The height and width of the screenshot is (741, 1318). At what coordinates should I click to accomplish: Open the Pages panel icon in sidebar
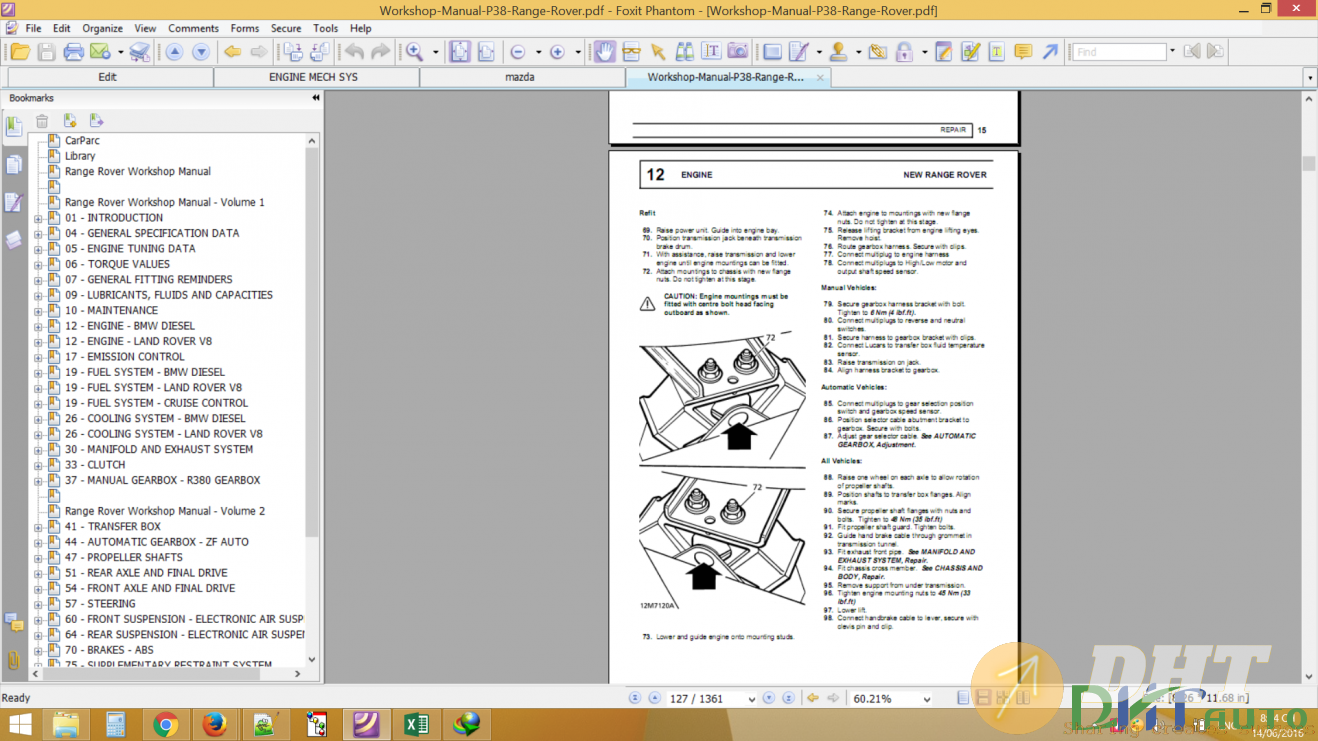click(x=14, y=165)
